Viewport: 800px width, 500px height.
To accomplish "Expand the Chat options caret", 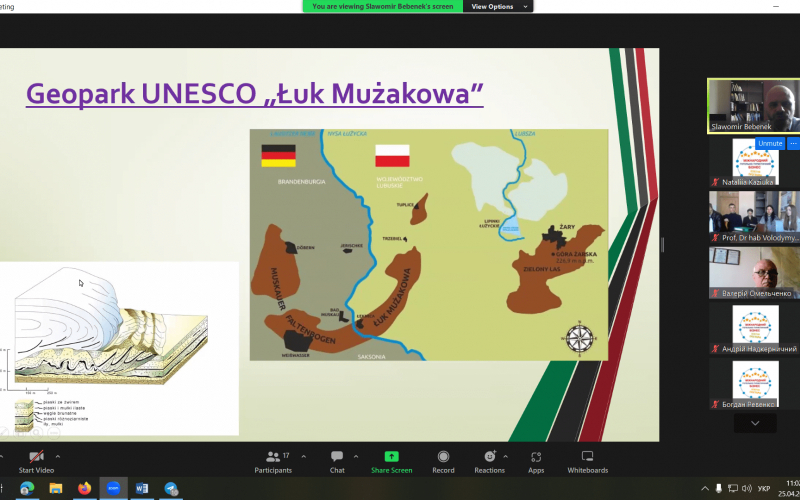I will tap(356, 457).
